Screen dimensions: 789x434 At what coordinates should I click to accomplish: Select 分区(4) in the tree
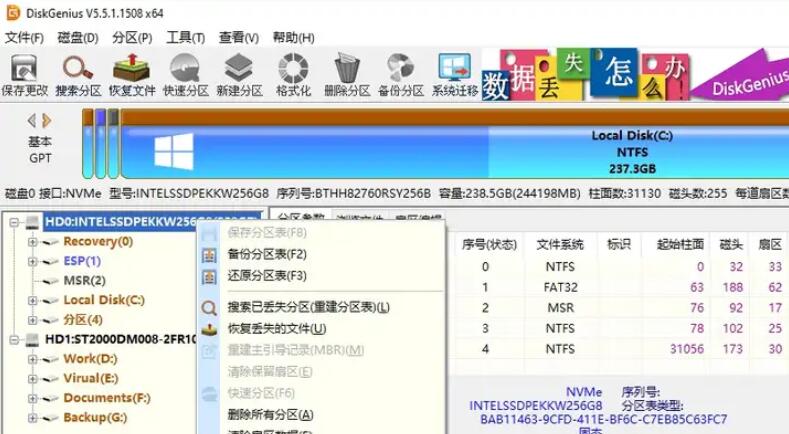tap(83, 320)
